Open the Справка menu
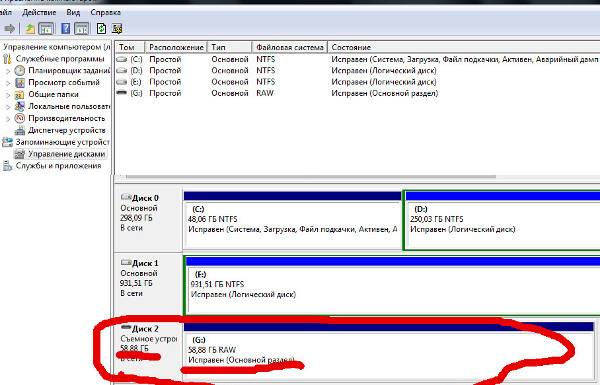600x385 pixels. (x=106, y=12)
